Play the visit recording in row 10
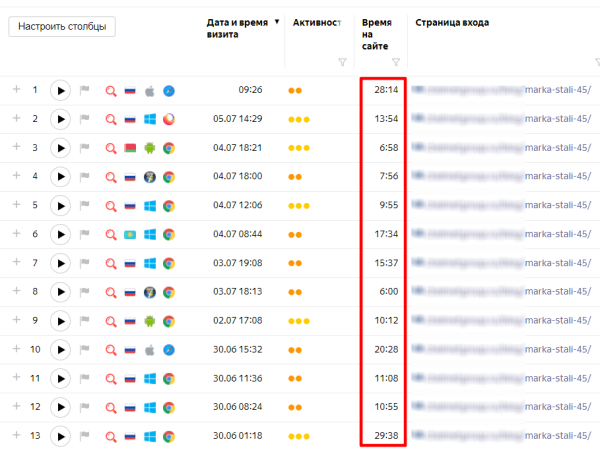The height and width of the screenshot is (450, 600). pos(60,350)
